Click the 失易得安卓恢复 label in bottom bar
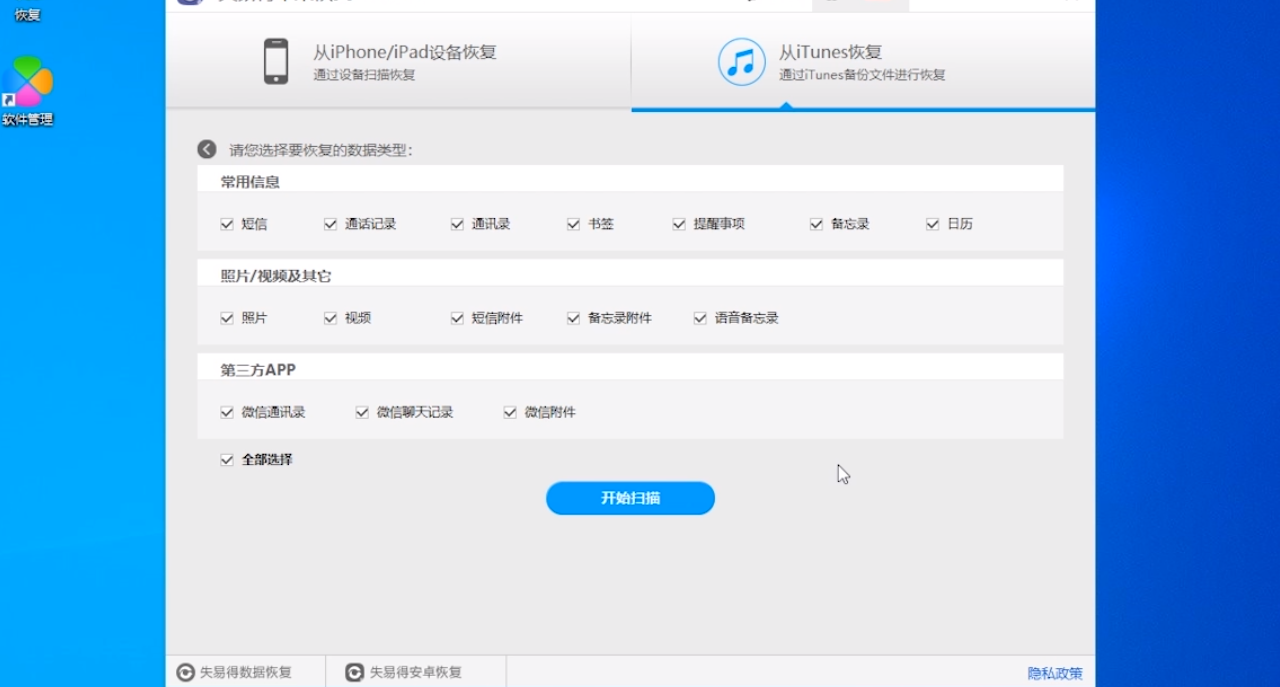 [x=416, y=672]
